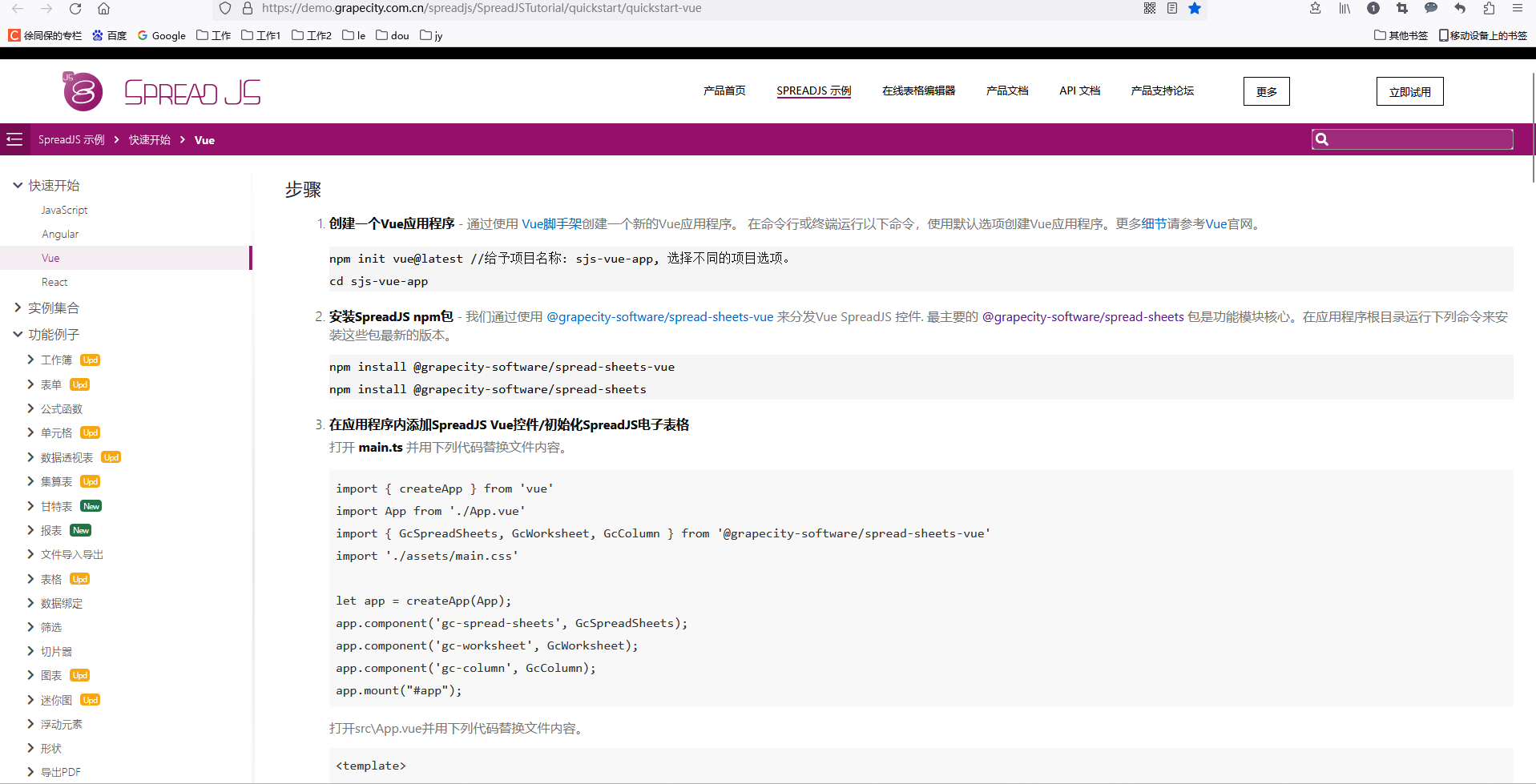Open the 百度 bookmark
The height and width of the screenshot is (784, 1536).
click(109, 35)
